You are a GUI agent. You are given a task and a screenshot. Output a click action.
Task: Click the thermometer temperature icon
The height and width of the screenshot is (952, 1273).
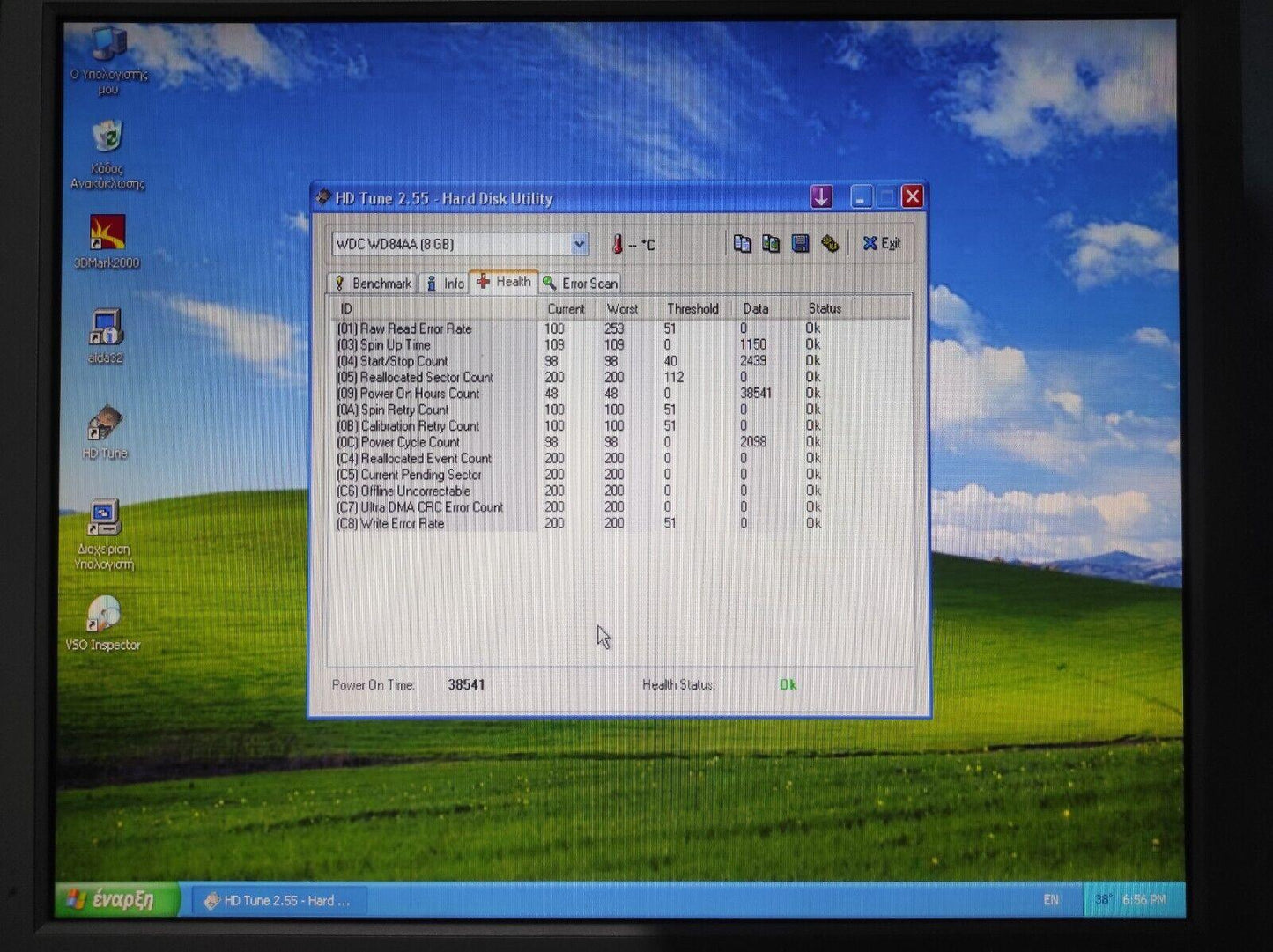(x=617, y=245)
